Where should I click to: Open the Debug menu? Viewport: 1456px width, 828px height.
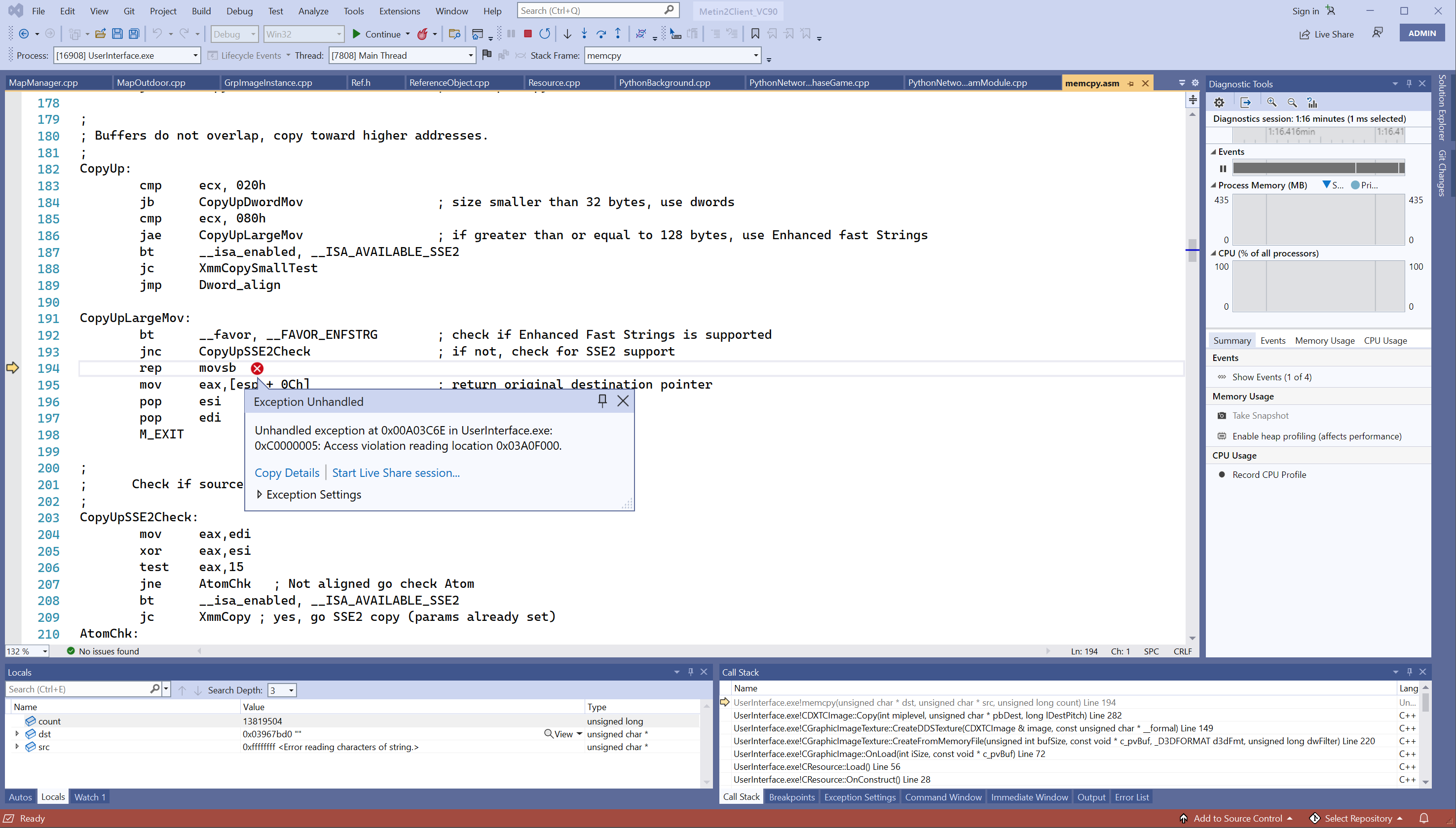pos(239,11)
